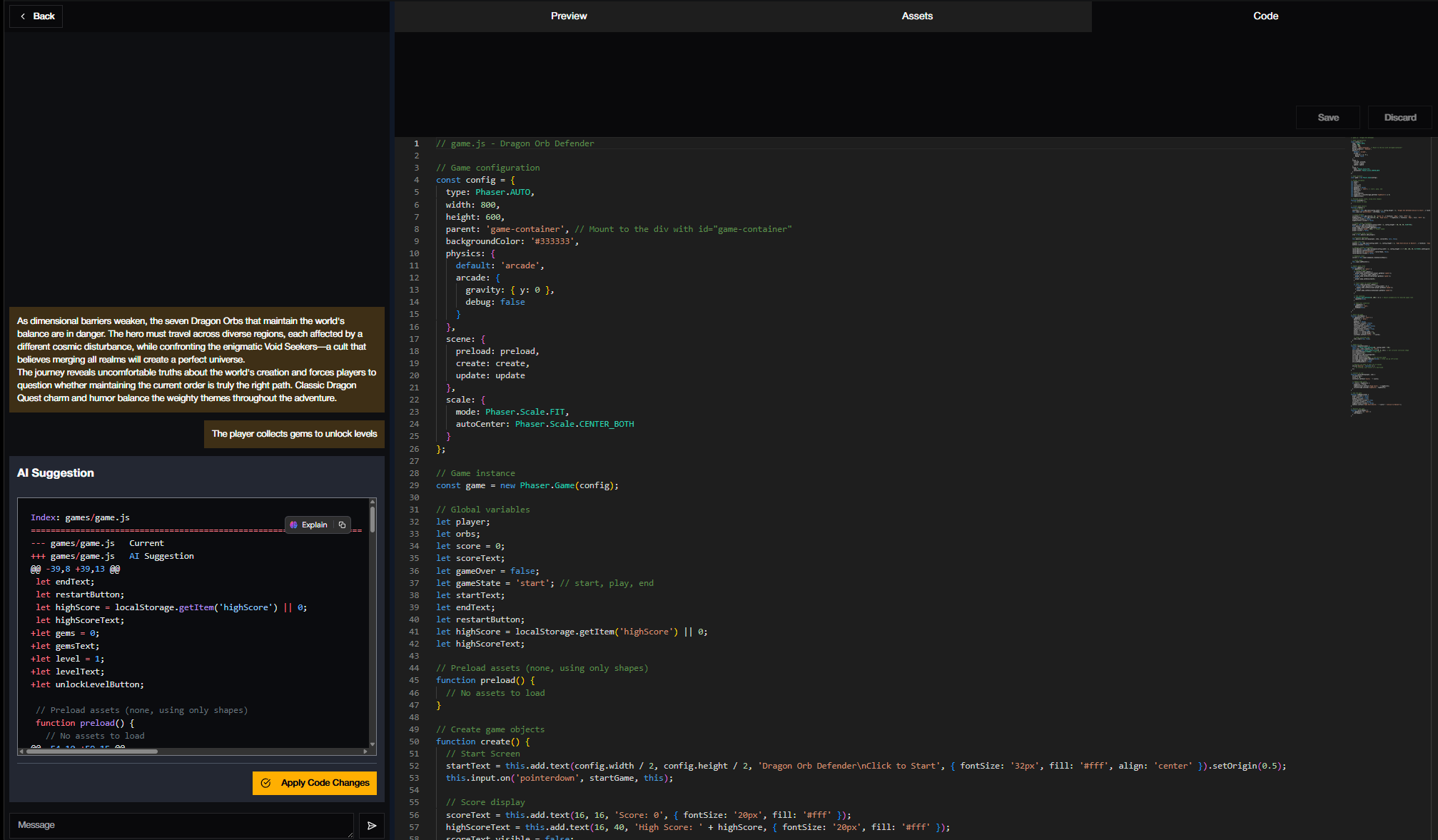Click the copy diff icon next to Explain

(x=343, y=525)
